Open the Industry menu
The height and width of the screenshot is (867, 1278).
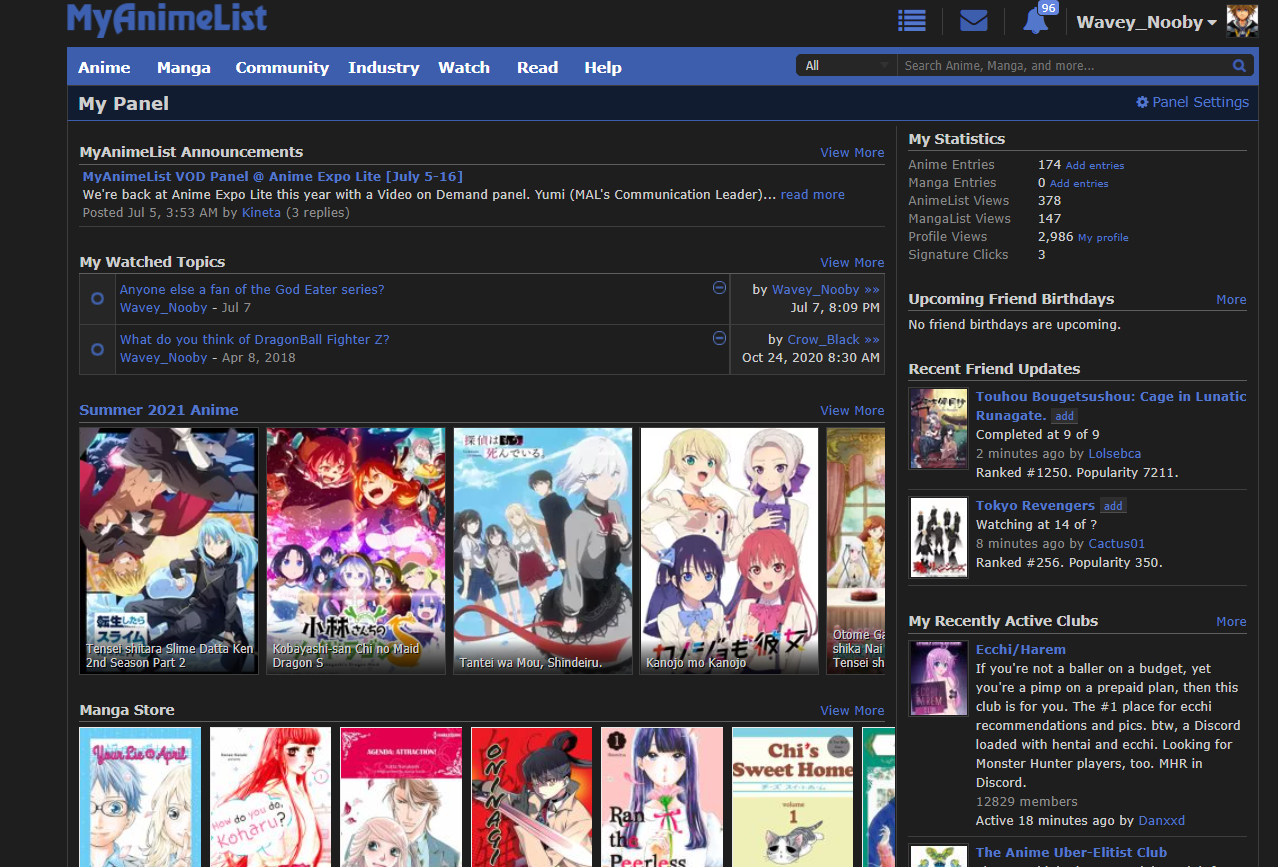click(x=383, y=67)
